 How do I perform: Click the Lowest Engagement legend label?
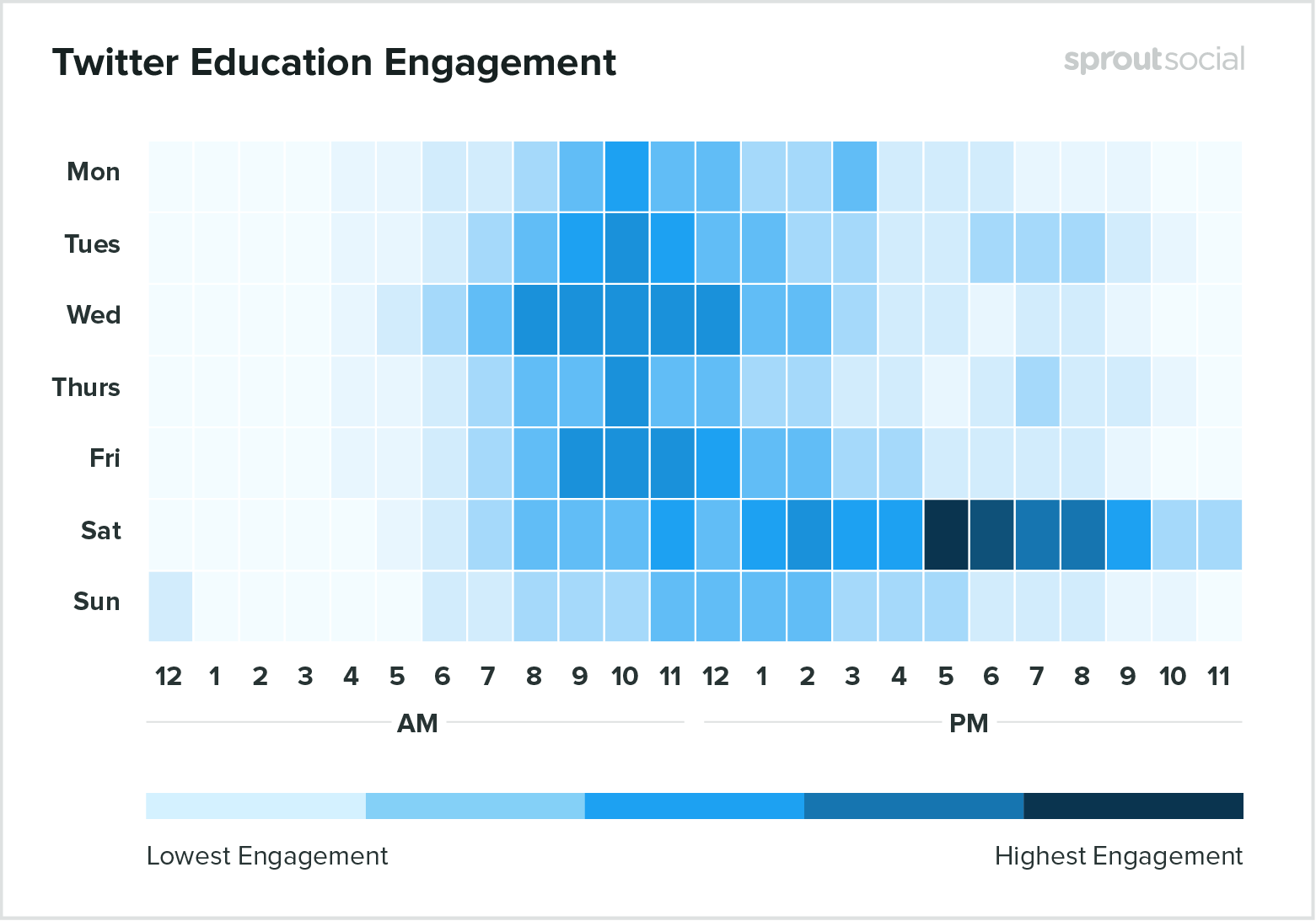coord(267,856)
